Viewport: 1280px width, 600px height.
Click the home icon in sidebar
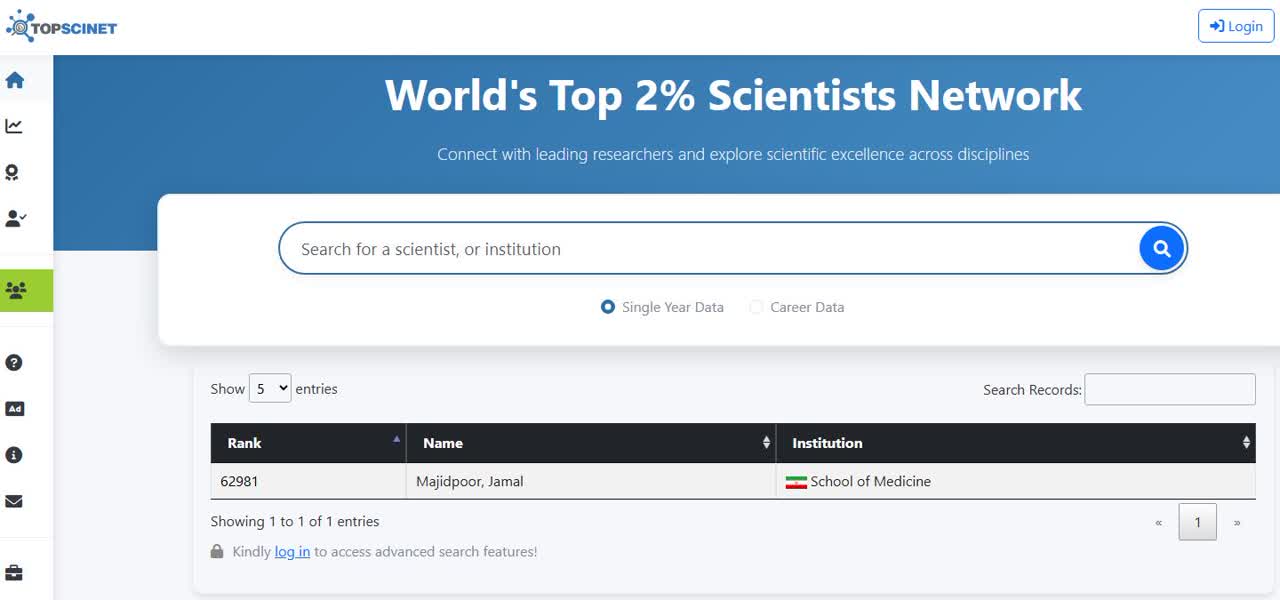(x=15, y=80)
